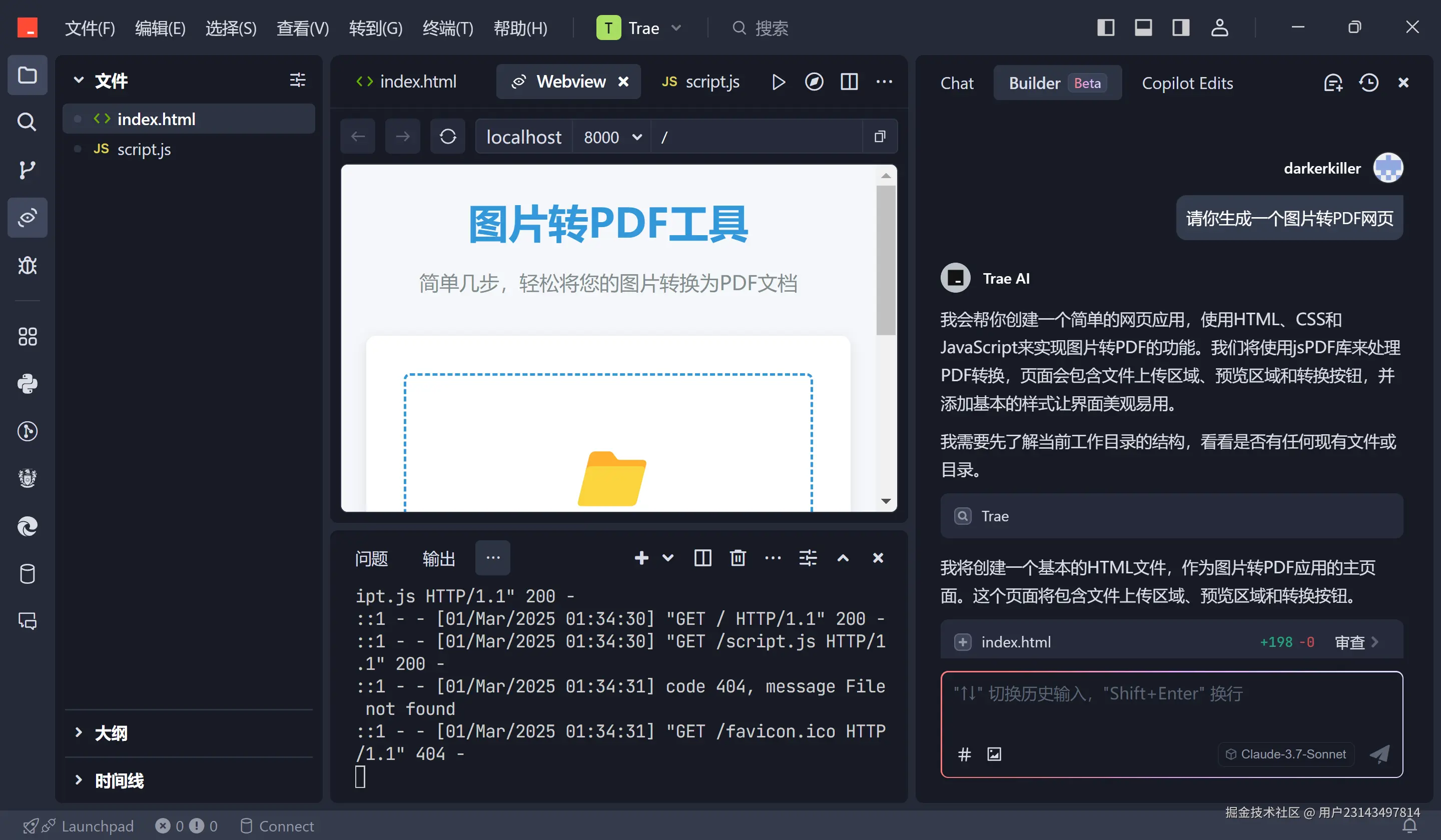Copy the localhost URL with the copy icon
The height and width of the screenshot is (840, 1441).
(x=880, y=136)
